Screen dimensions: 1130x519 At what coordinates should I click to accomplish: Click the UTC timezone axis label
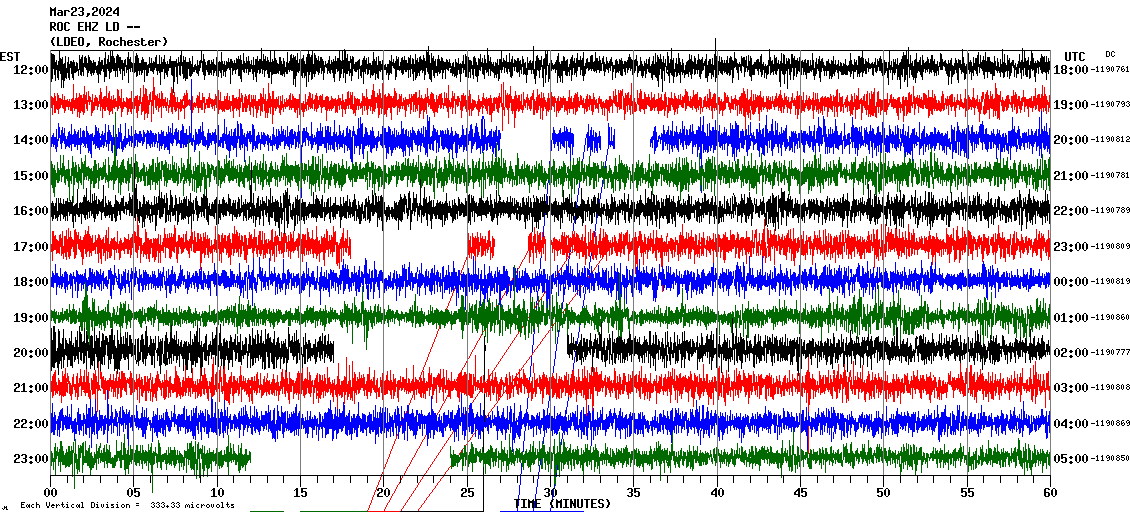(1075, 56)
